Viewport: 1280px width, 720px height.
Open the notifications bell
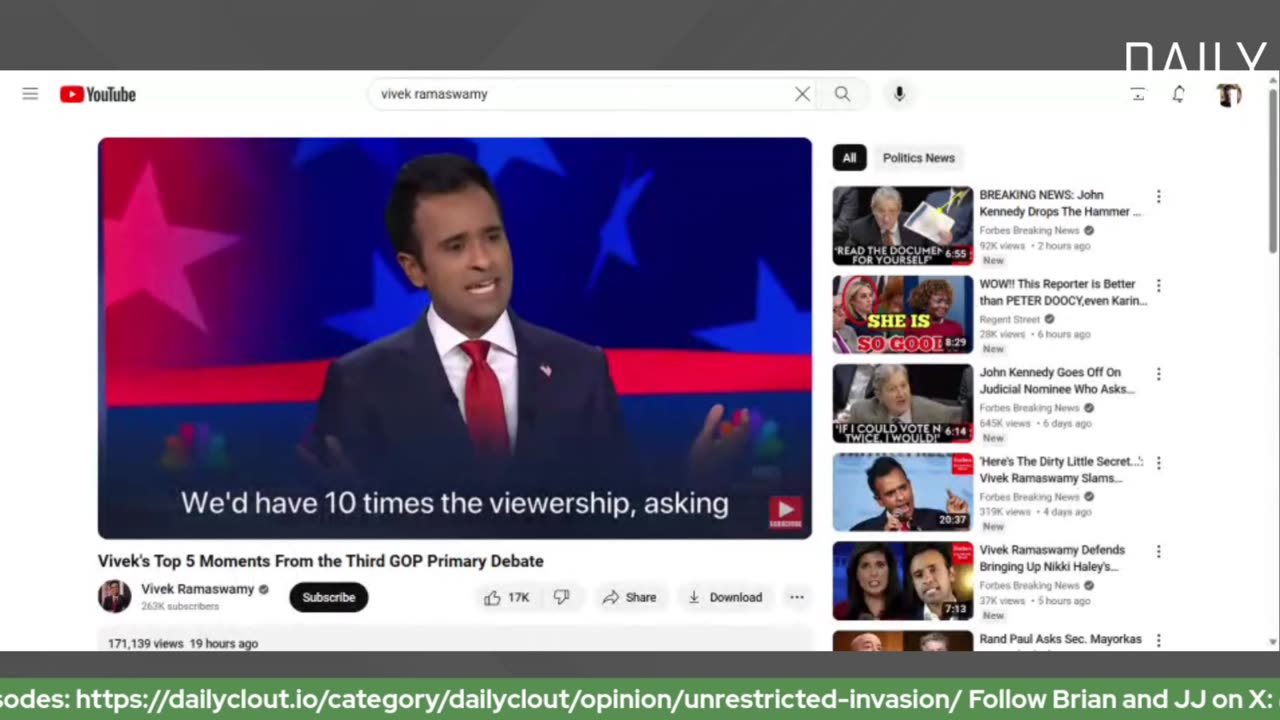[x=1179, y=94]
